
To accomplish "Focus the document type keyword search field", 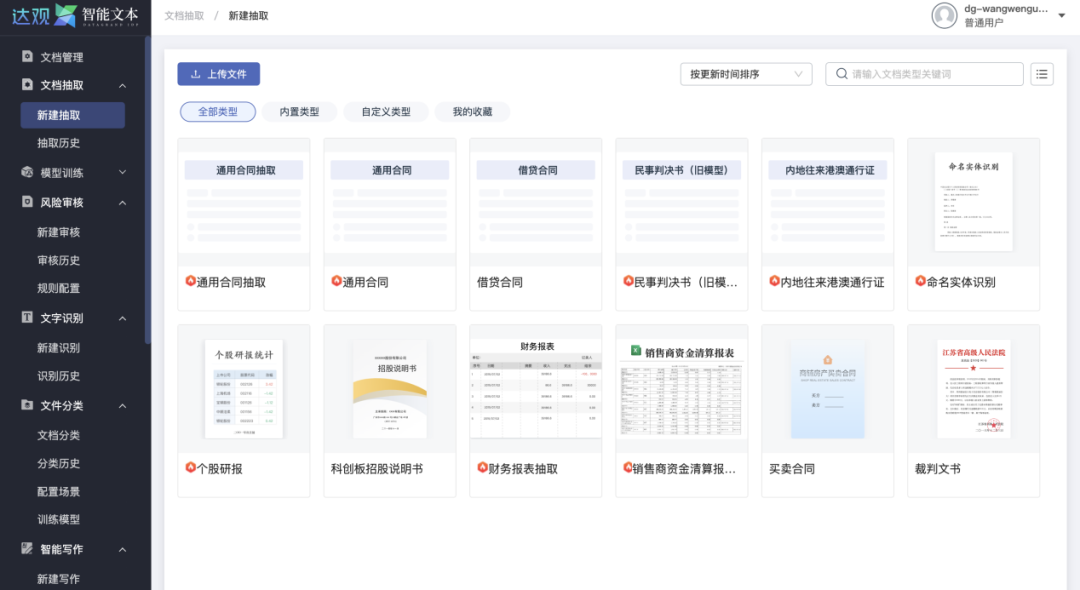I will tap(924, 74).
